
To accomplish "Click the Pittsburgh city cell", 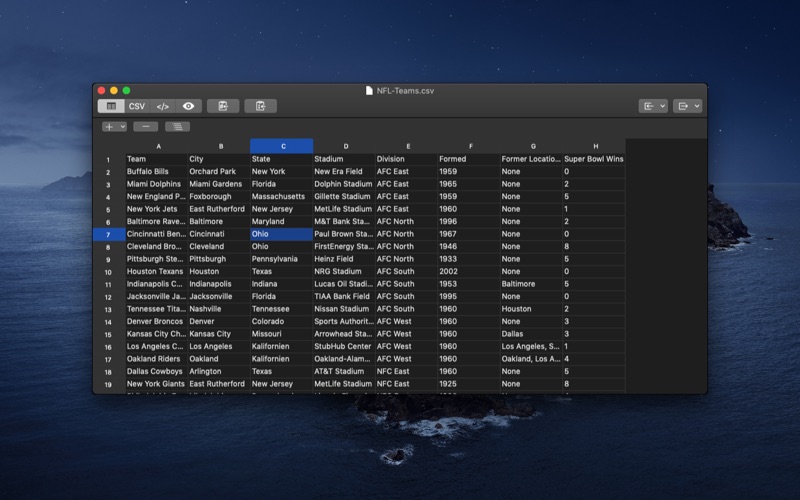I will pyautogui.click(x=219, y=259).
